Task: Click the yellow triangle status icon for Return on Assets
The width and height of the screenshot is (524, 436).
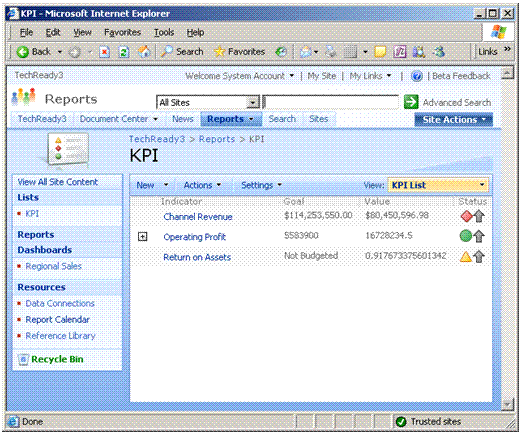Action: (x=466, y=257)
